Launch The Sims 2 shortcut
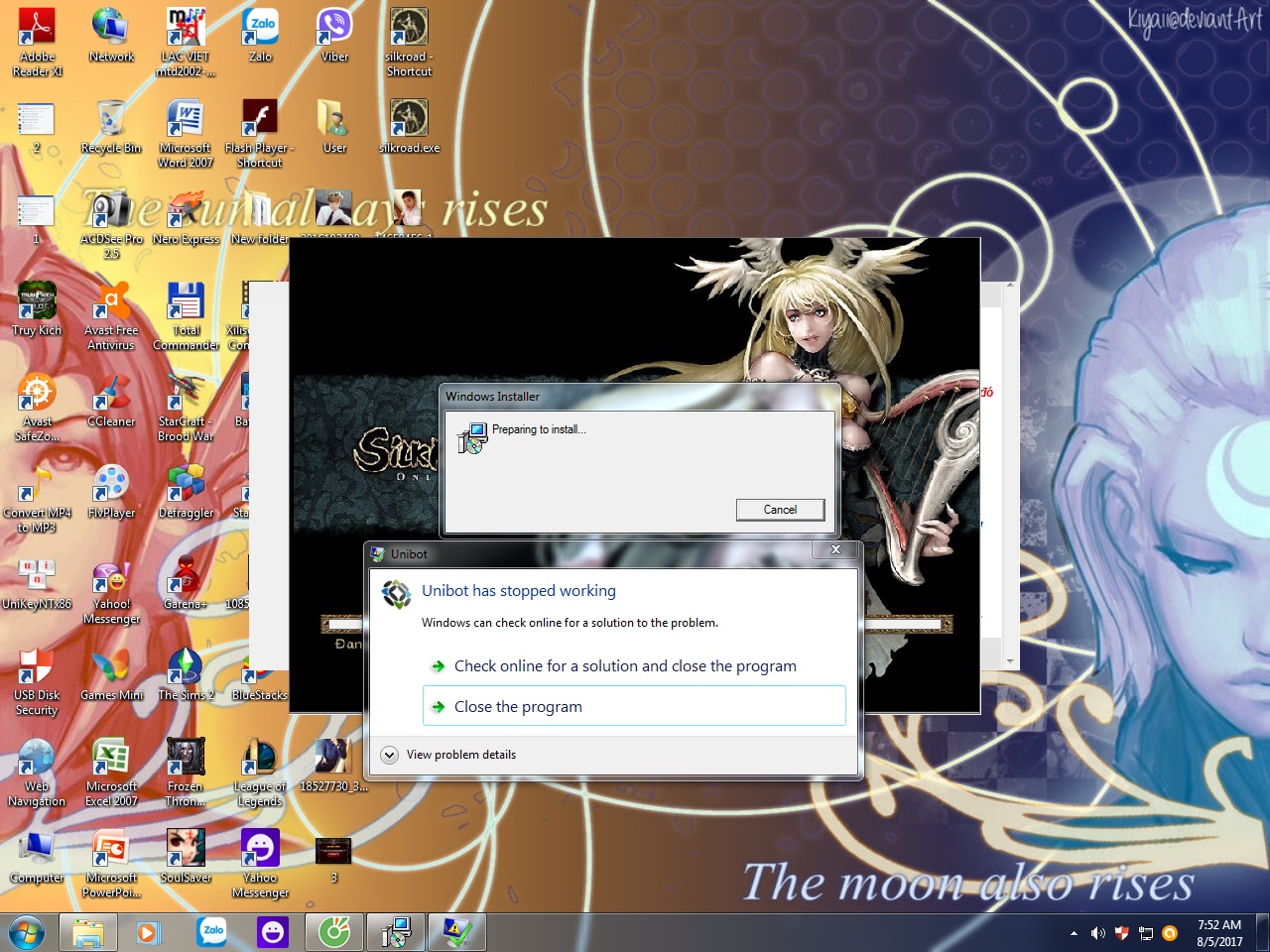 [186, 673]
